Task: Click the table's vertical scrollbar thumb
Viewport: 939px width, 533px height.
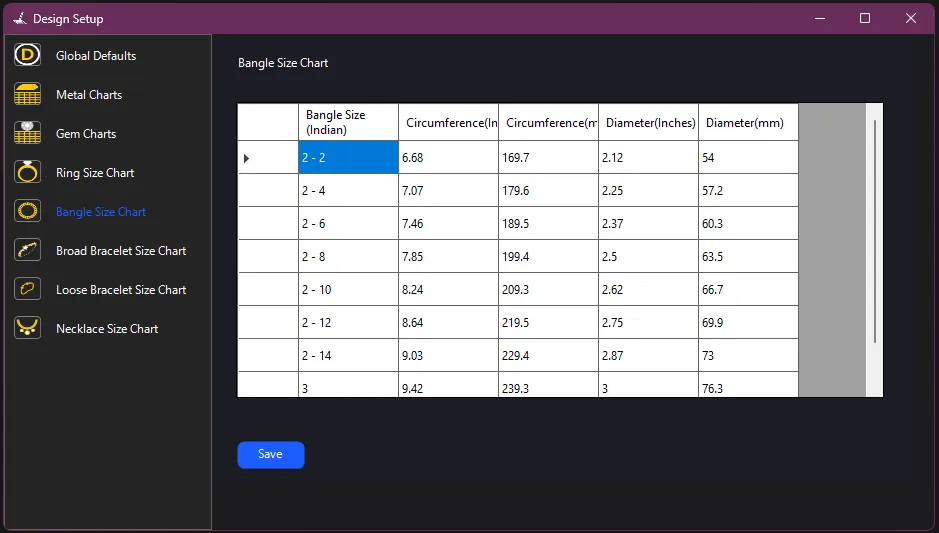Action: click(875, 230)
